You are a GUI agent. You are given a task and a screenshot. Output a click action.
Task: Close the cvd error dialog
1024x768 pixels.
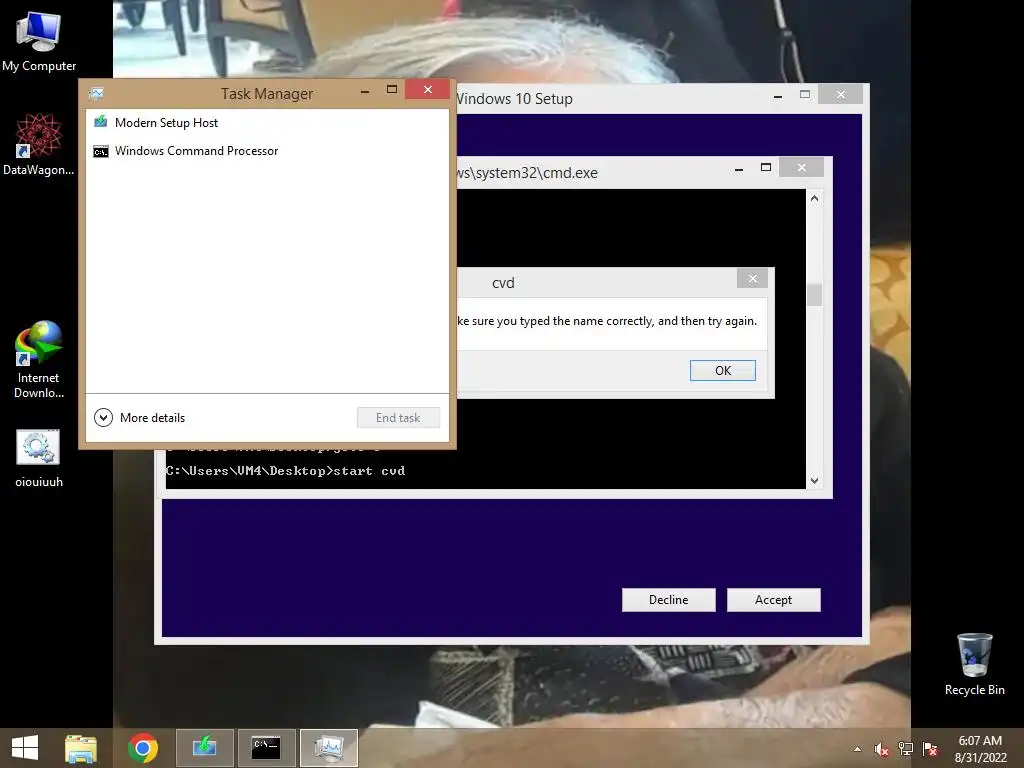coord(752,279)
